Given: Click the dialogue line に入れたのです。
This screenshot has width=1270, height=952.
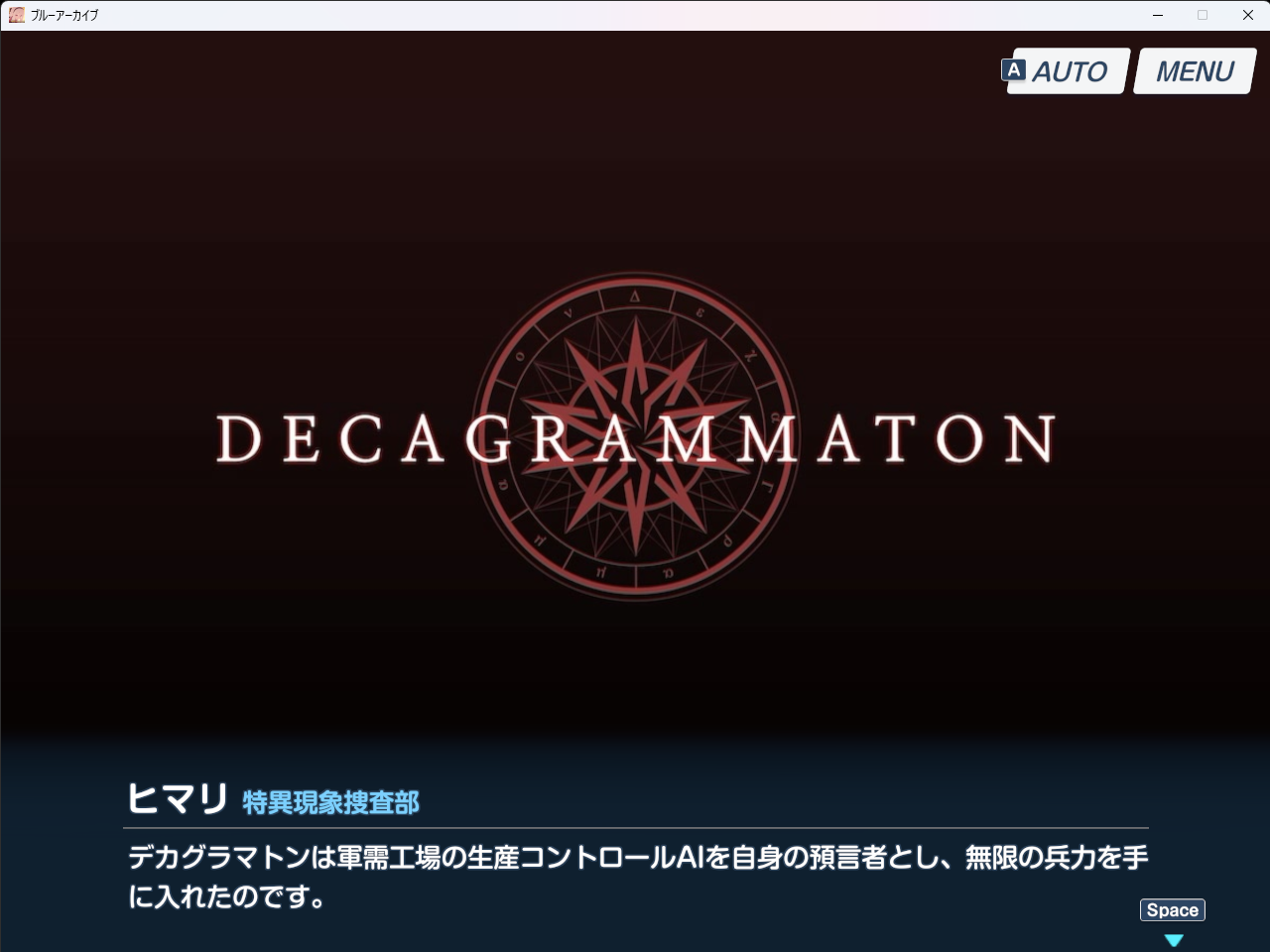Looking at the screenshot, I should (227, 896).
